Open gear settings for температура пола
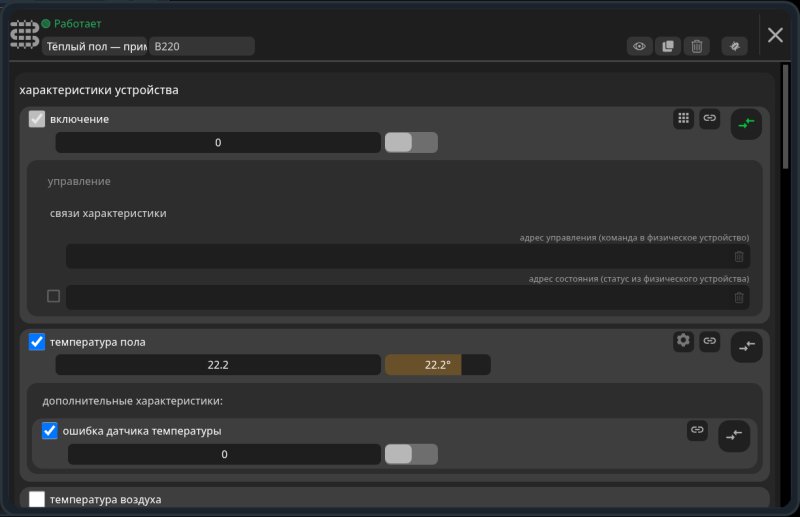This screenshot has width=800, height=517. click(683, 341)
